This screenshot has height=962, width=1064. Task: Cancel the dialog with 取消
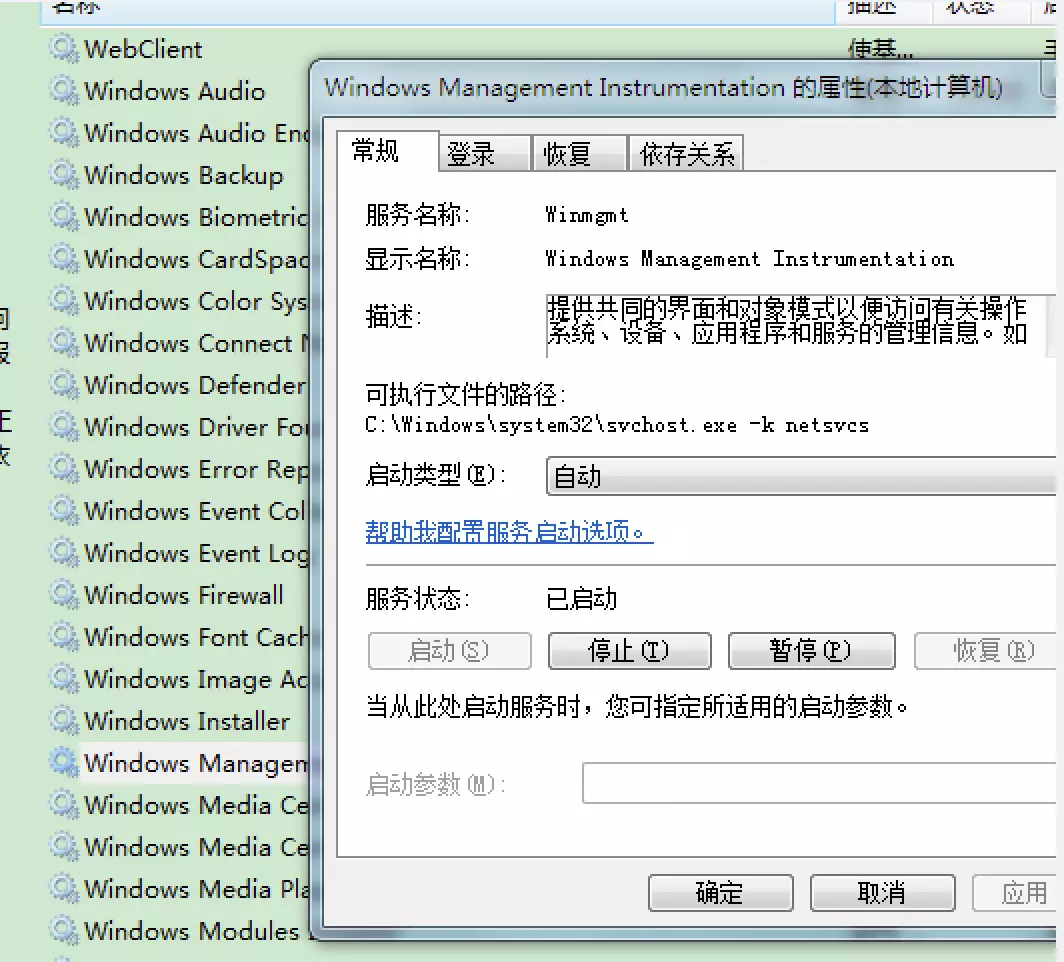pyautogui.click(x=882, y=893)
